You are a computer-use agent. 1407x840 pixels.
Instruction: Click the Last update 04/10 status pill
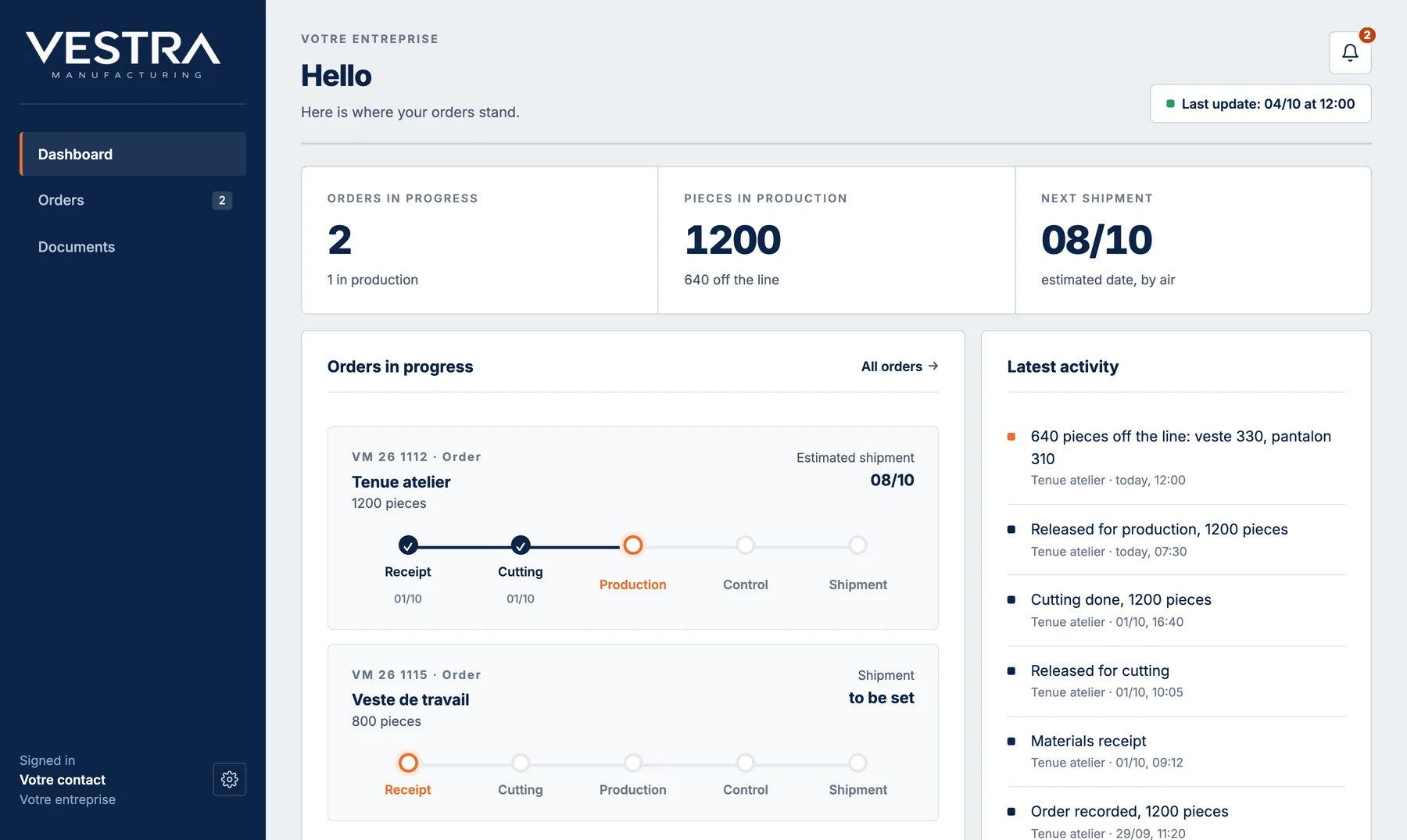1260,104
